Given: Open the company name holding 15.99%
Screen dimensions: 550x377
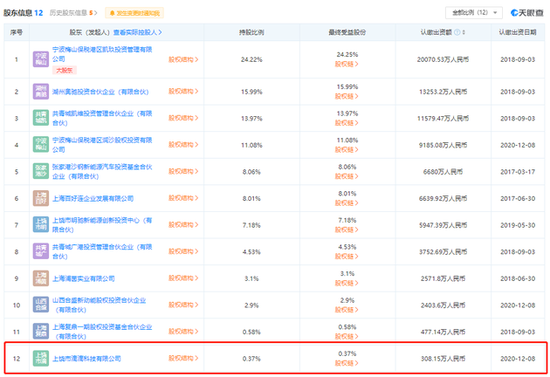Looking at the screenshot, I should click(100, 92).
